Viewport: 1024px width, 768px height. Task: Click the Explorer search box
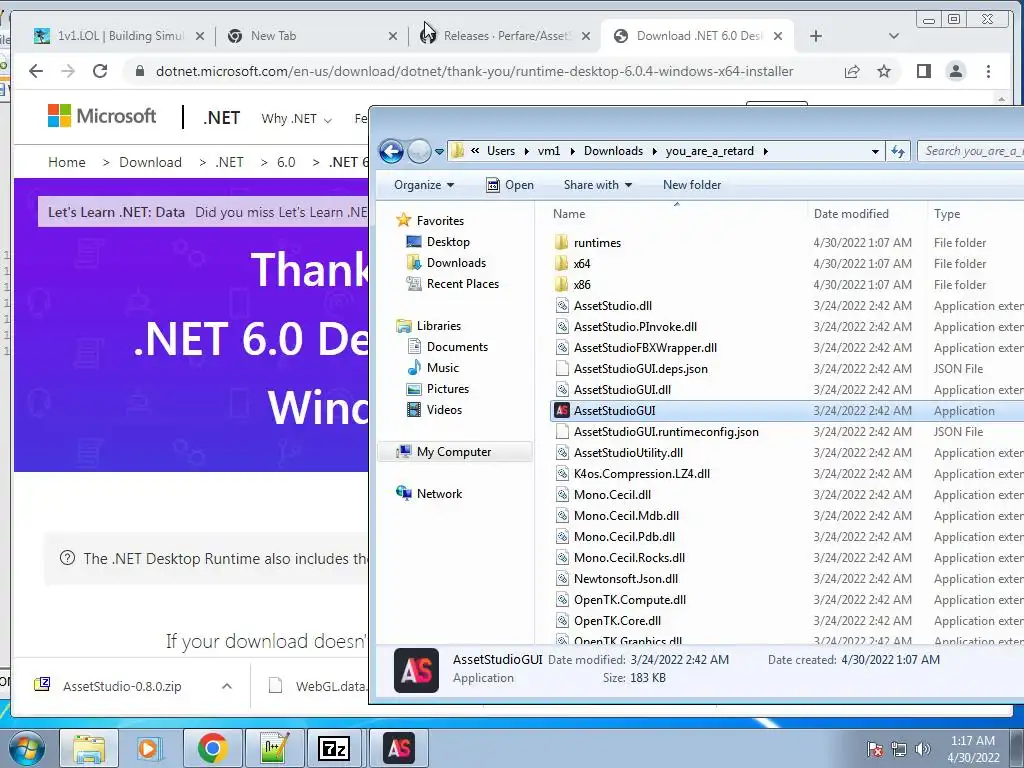[x=970, y=151]
